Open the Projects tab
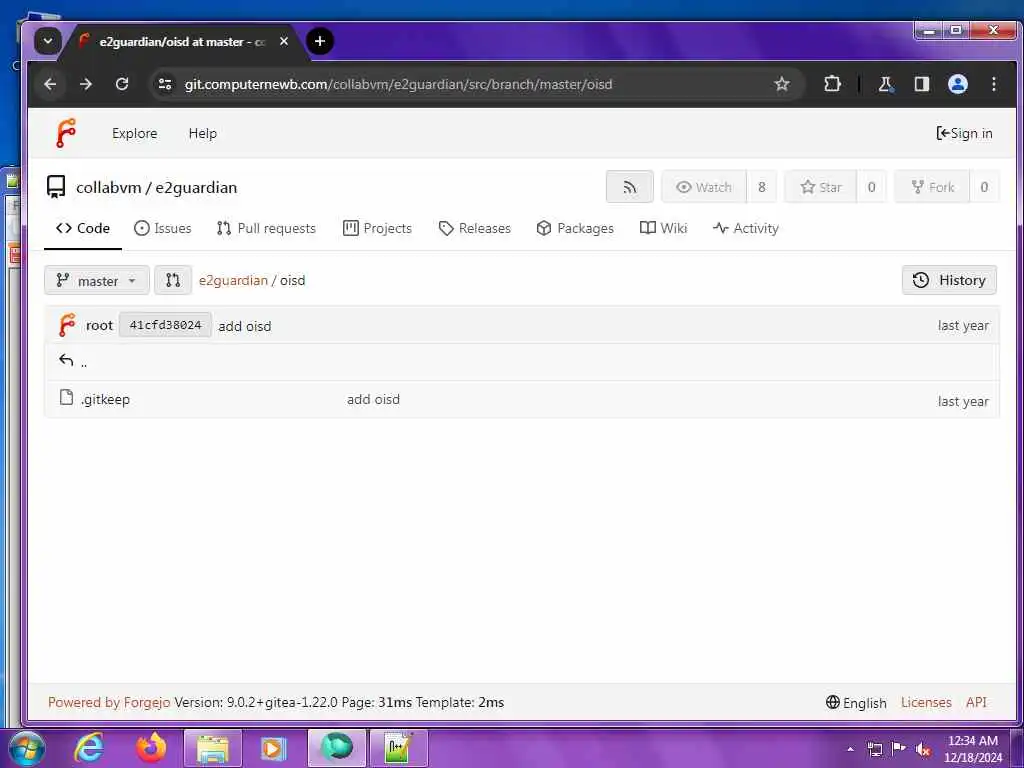 coord(377,228)
